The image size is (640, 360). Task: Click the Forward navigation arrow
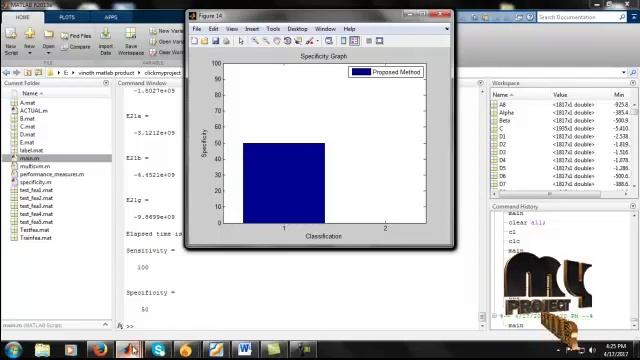tap(17, 73)
